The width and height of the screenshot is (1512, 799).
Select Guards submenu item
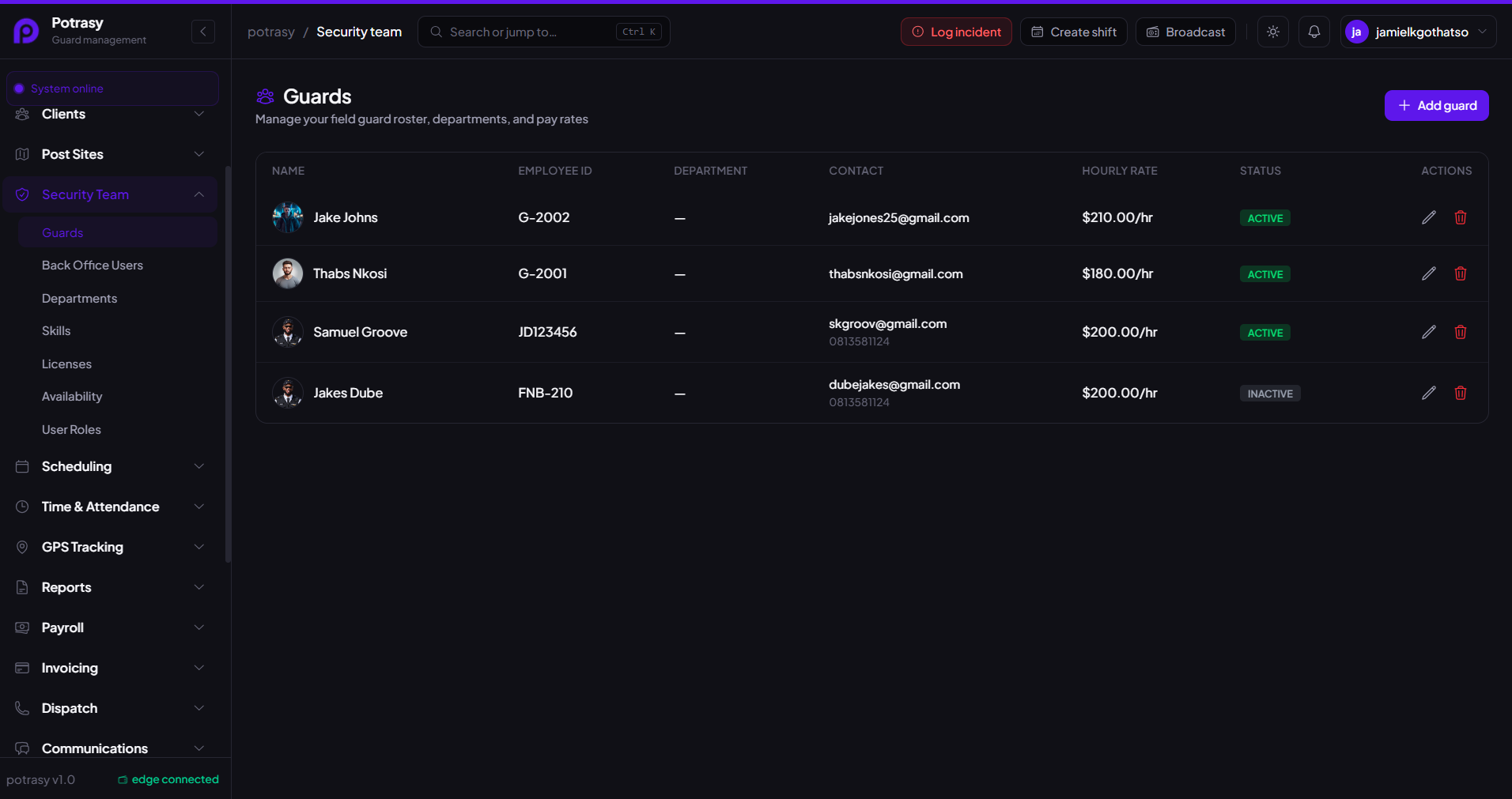coord(117,232)
